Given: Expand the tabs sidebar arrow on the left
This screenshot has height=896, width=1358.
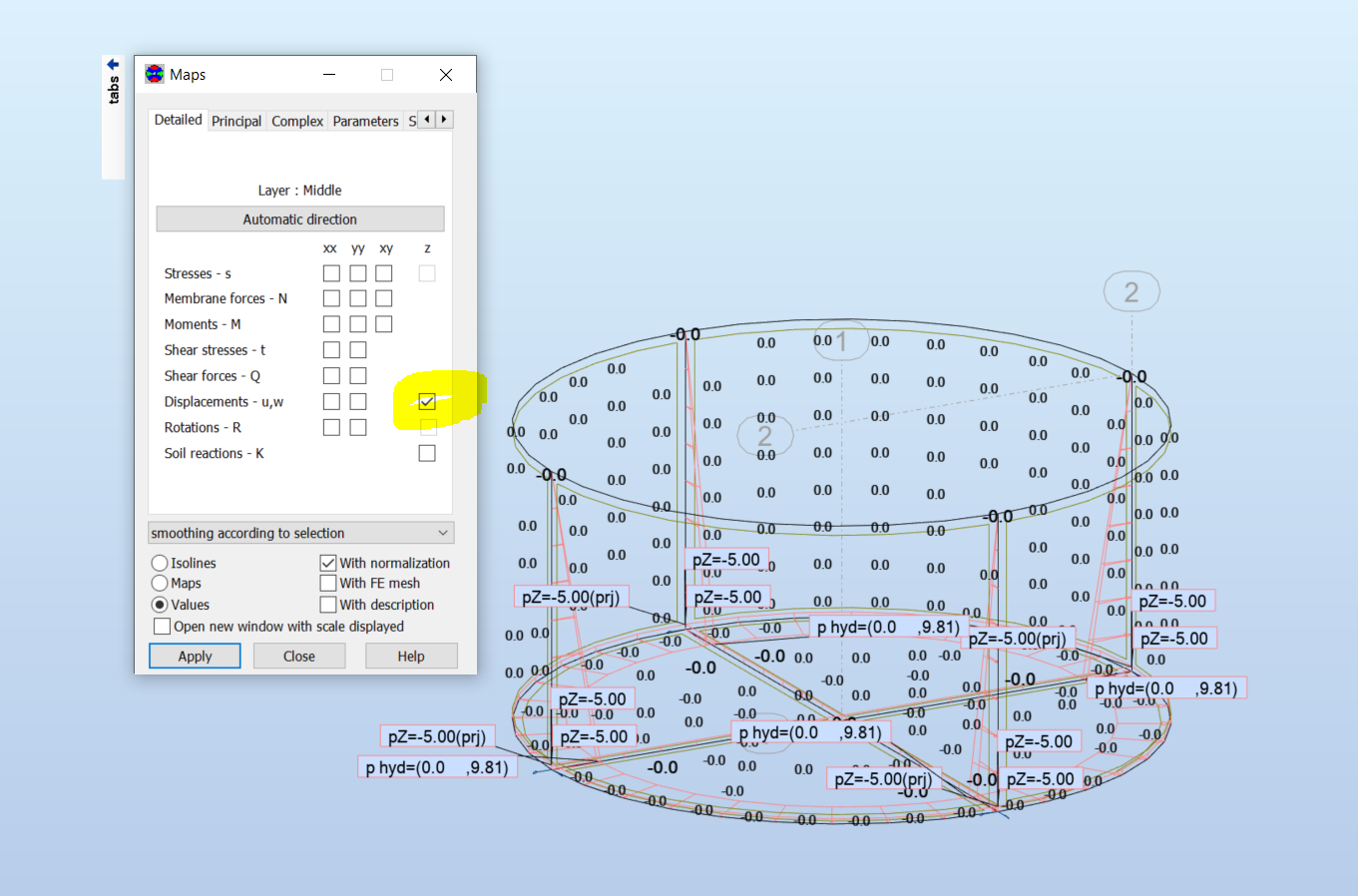Looking at the screenshot, I should tap(113, 63).
